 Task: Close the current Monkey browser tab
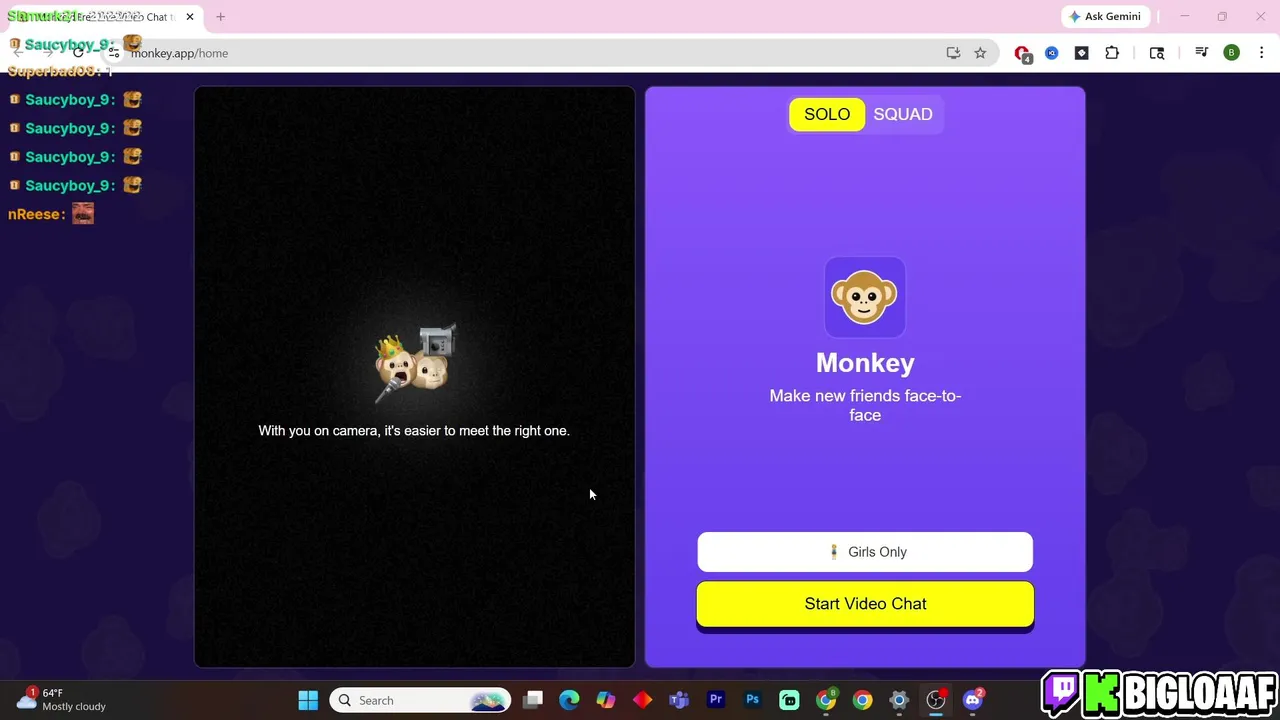tap(190, 17)
